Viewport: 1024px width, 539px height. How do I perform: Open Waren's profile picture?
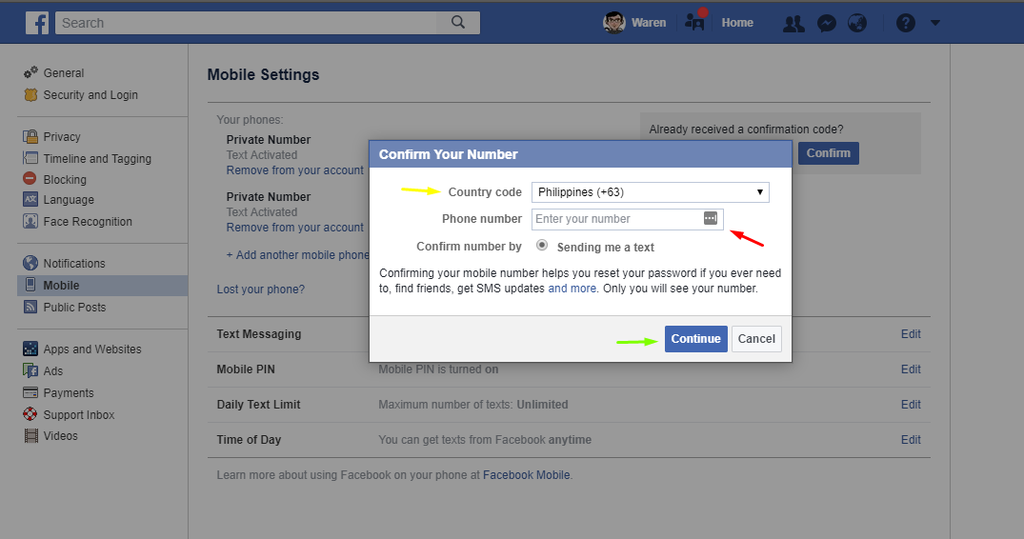614,23
